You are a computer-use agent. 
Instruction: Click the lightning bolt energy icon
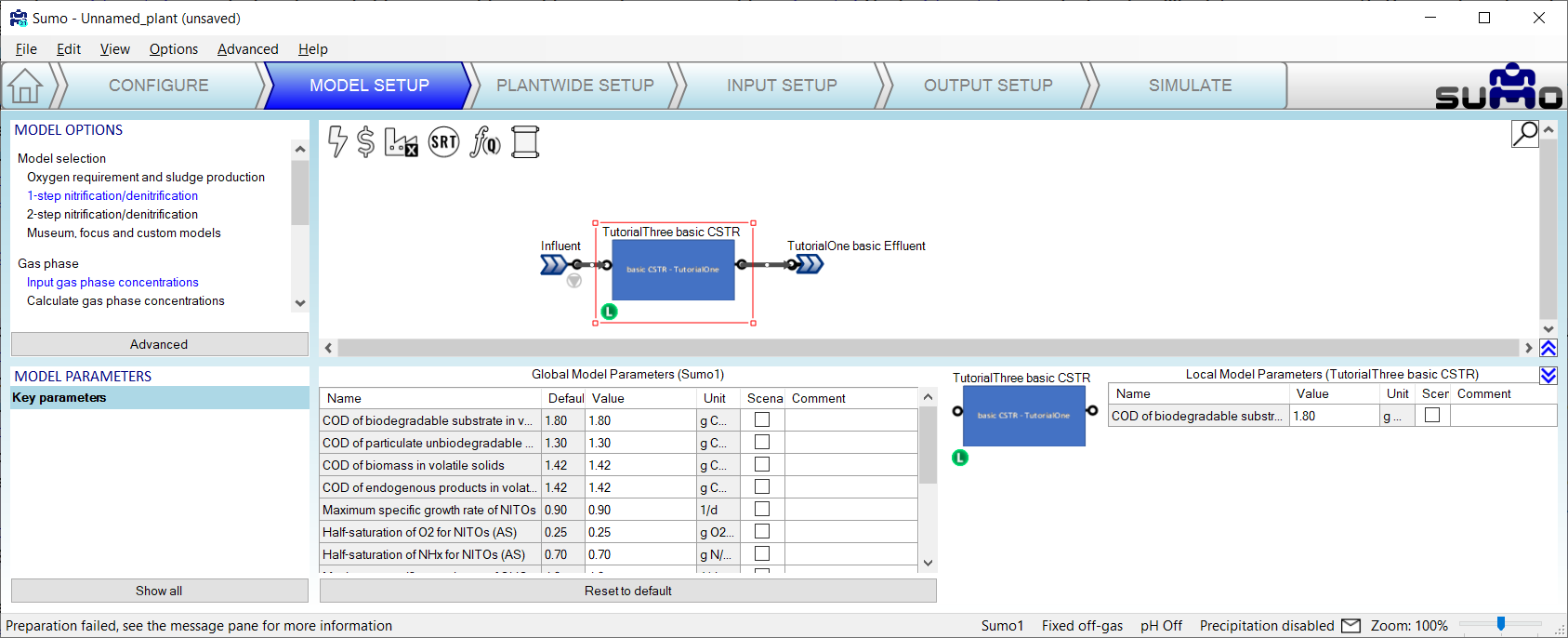pos(337,142)
